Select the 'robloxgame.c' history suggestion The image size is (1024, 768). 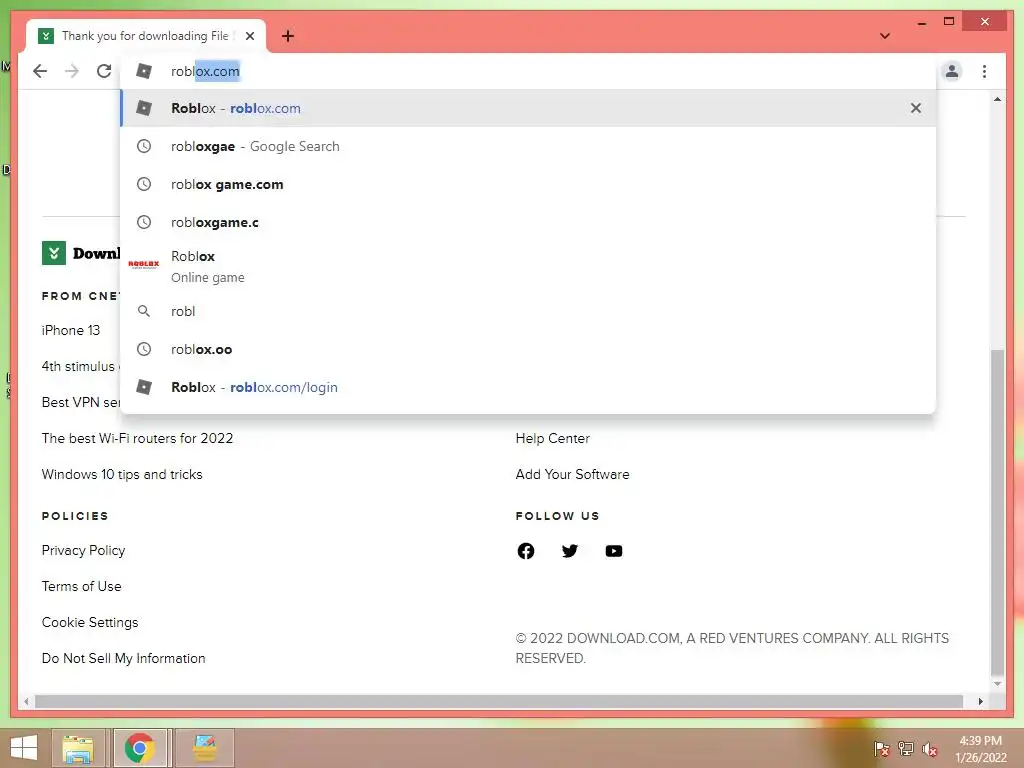pos(528,222)
